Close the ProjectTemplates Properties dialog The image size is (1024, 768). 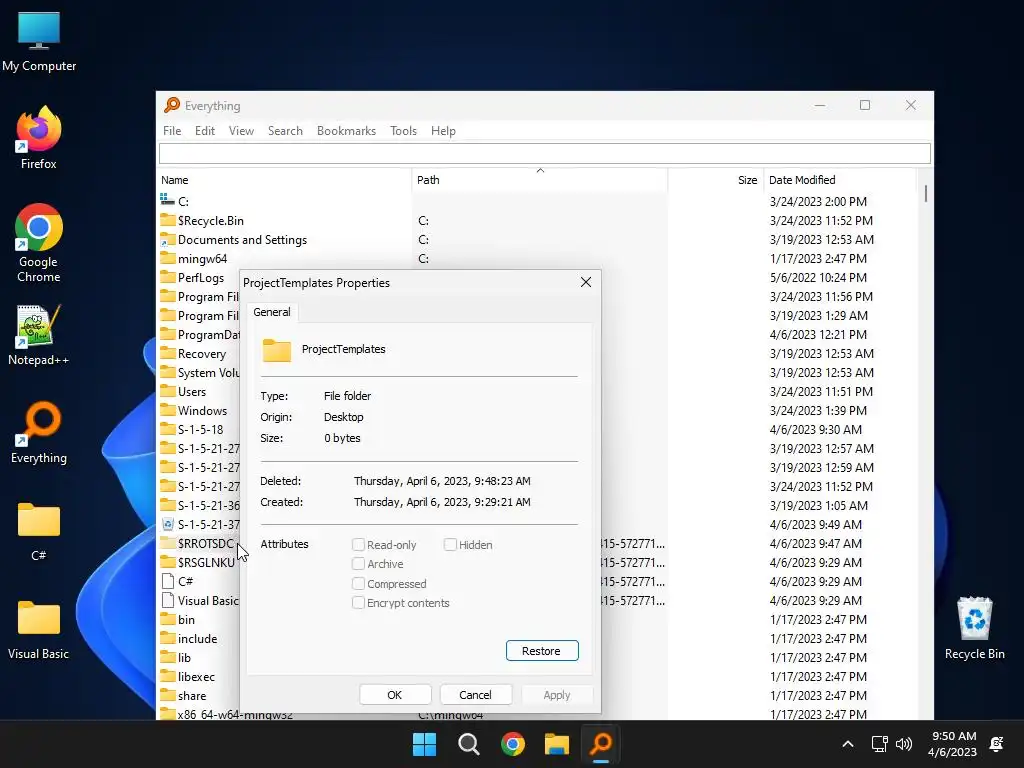tap(586, 282)
